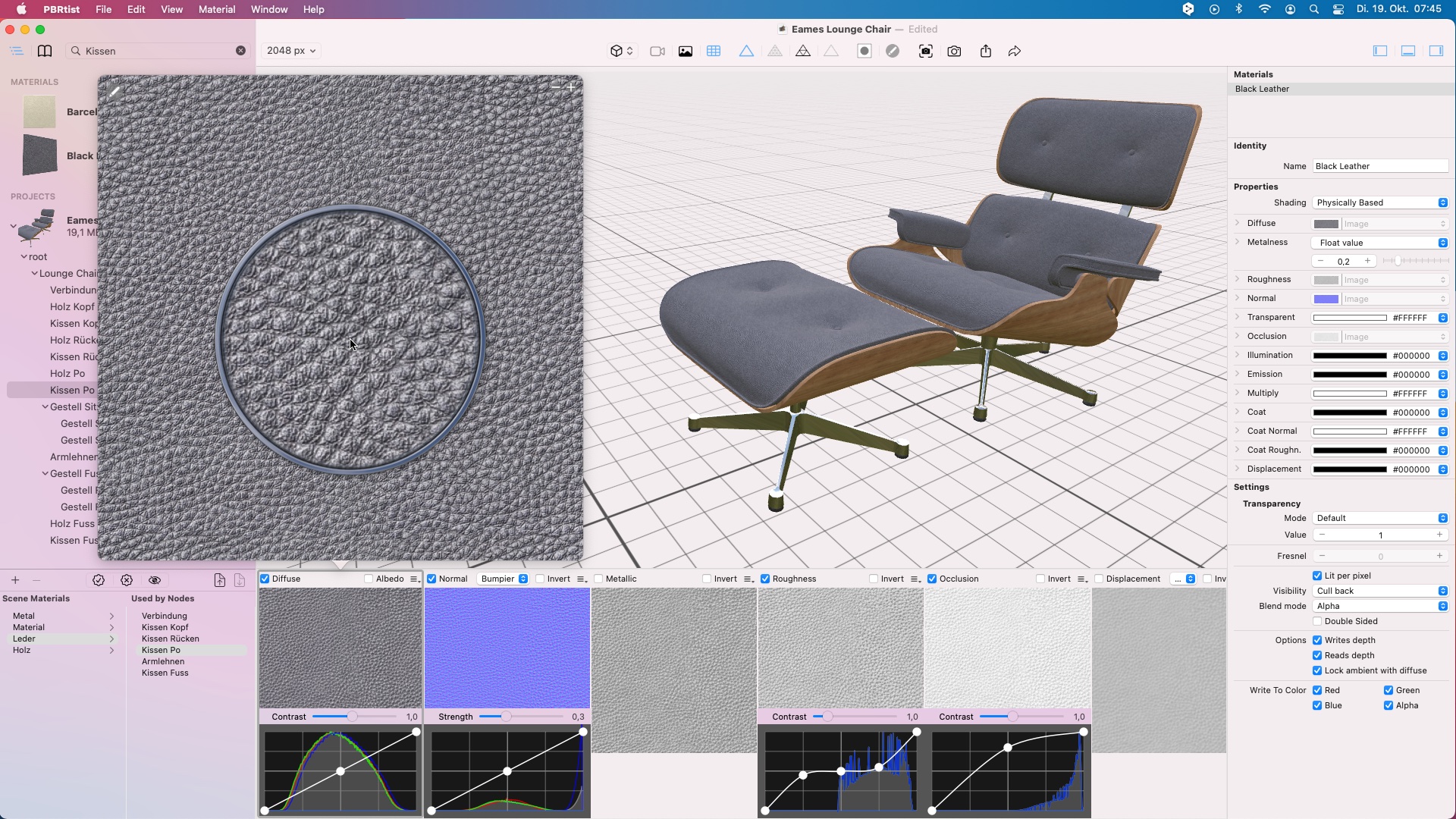Viewport: 1456px width, 819px height.
Task: Change the Metalness dropdown from Float value
Action: (1380, 242)
